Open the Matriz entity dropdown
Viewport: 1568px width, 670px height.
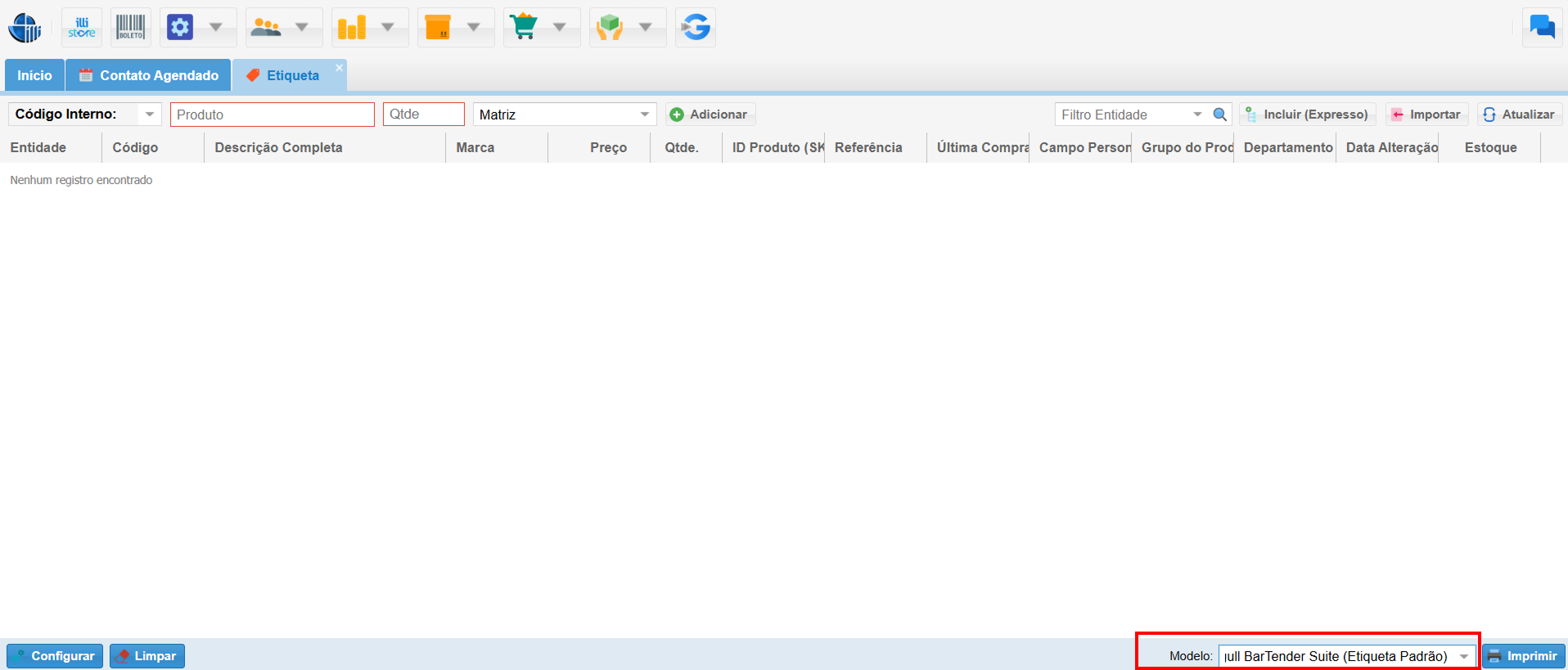point(645,115)
